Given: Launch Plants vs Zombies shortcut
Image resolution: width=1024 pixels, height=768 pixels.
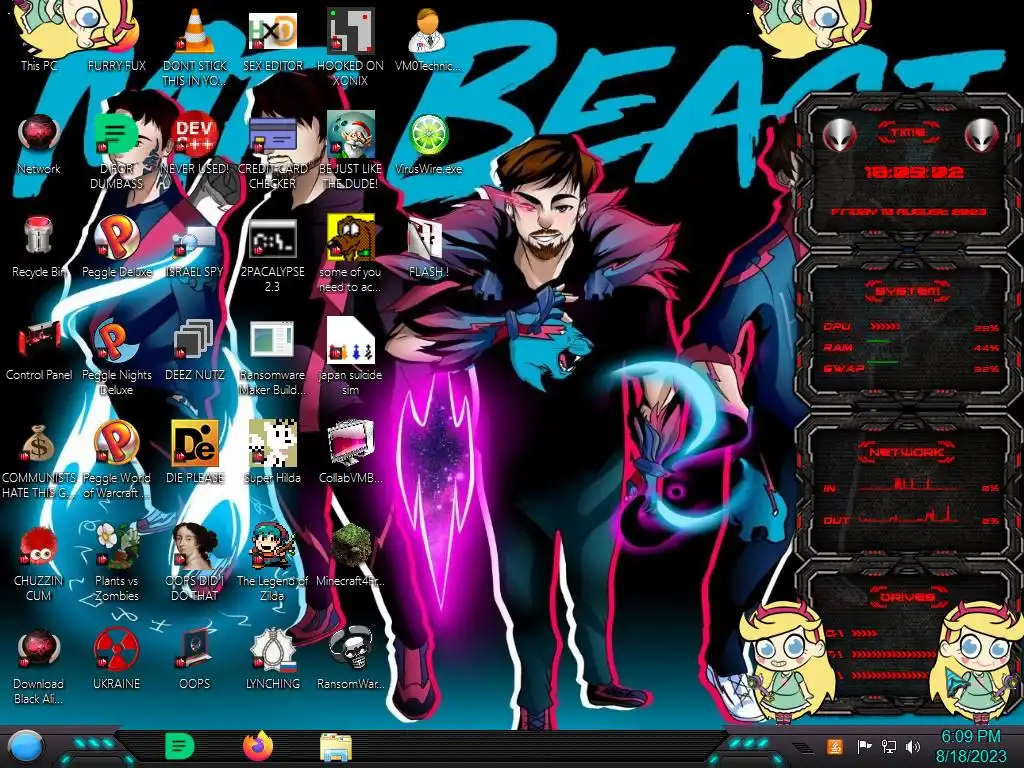Looking at the screenshot, I should tap(116, 562).
